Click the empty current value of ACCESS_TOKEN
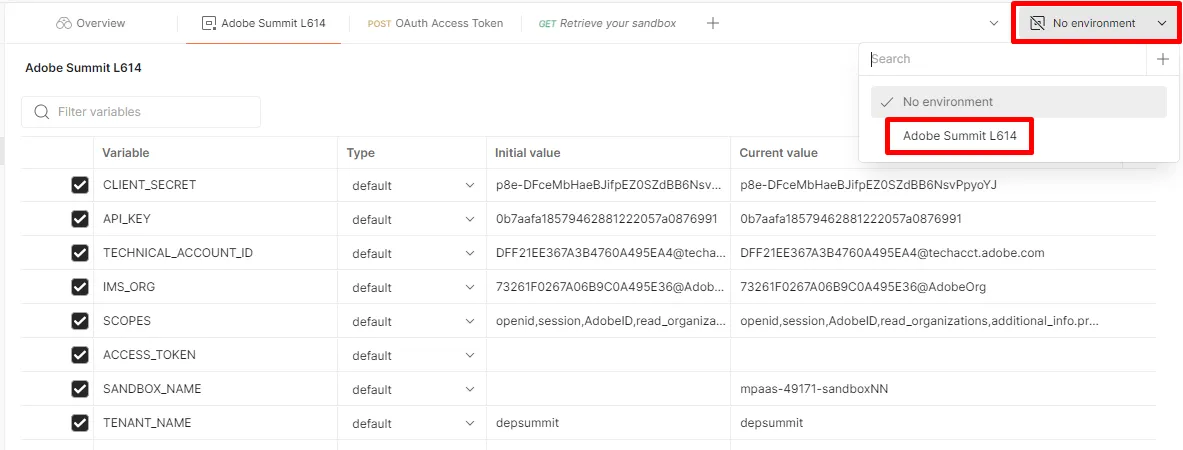The height and width of the screenshot is (450, 1183). [943, 355]
